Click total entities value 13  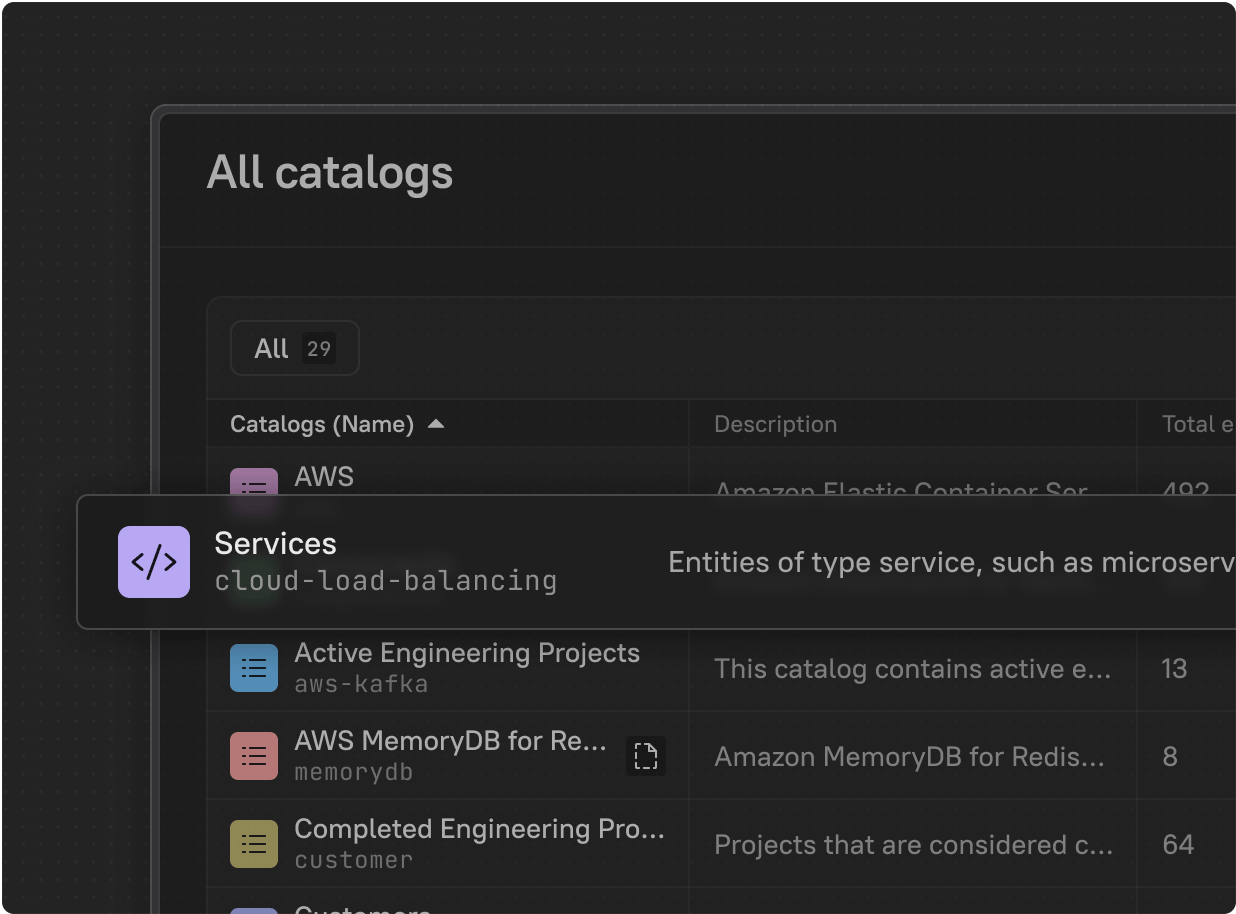1174,669
